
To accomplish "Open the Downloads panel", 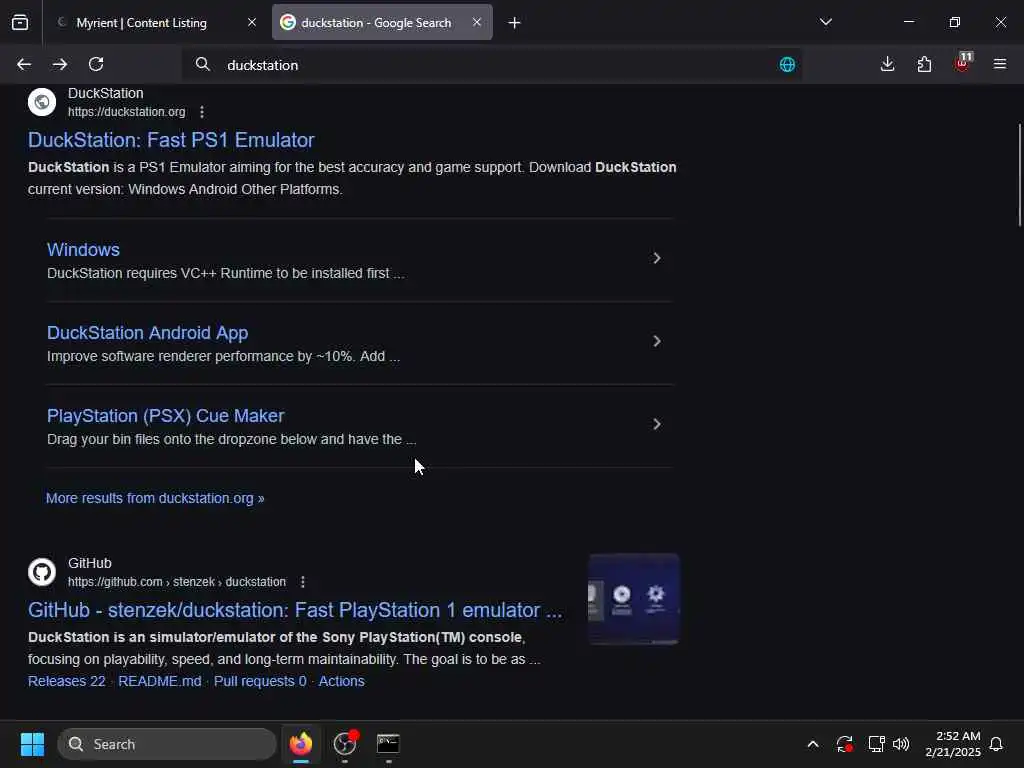I will [x=888, y=64].
